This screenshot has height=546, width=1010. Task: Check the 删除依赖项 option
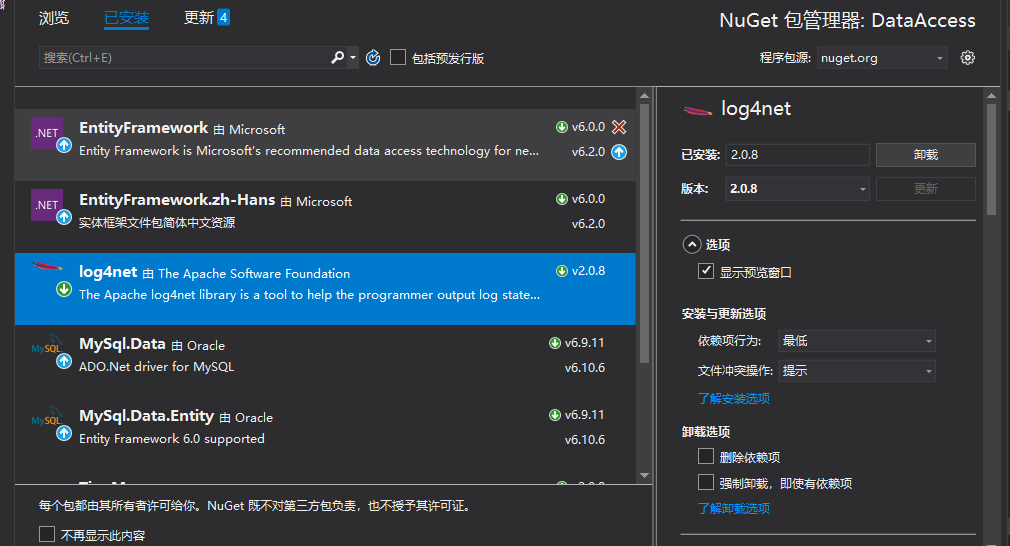tap(706, 457)
